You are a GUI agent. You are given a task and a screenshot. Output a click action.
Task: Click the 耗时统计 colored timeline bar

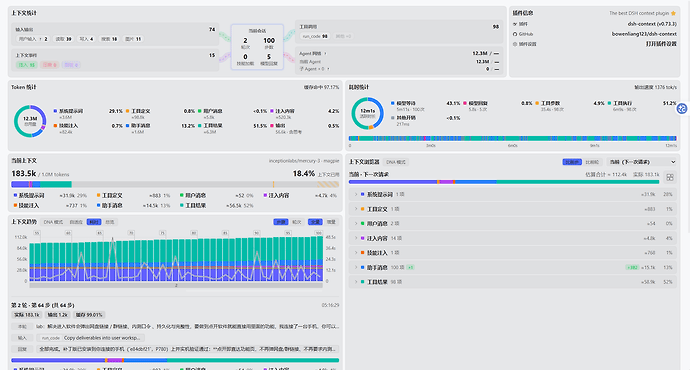pyautogui.click(x=513, y=138)
